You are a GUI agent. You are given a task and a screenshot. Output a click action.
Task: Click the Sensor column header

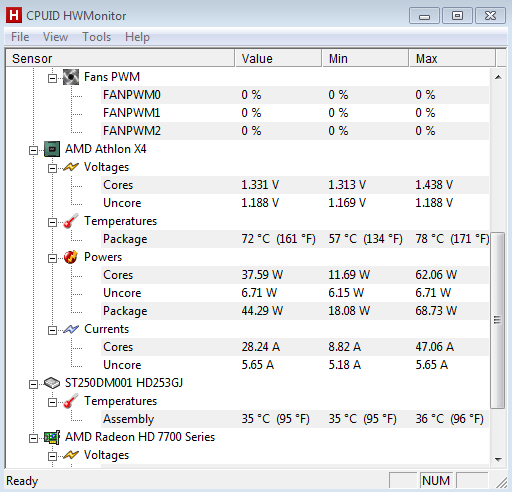coord(120,59)
